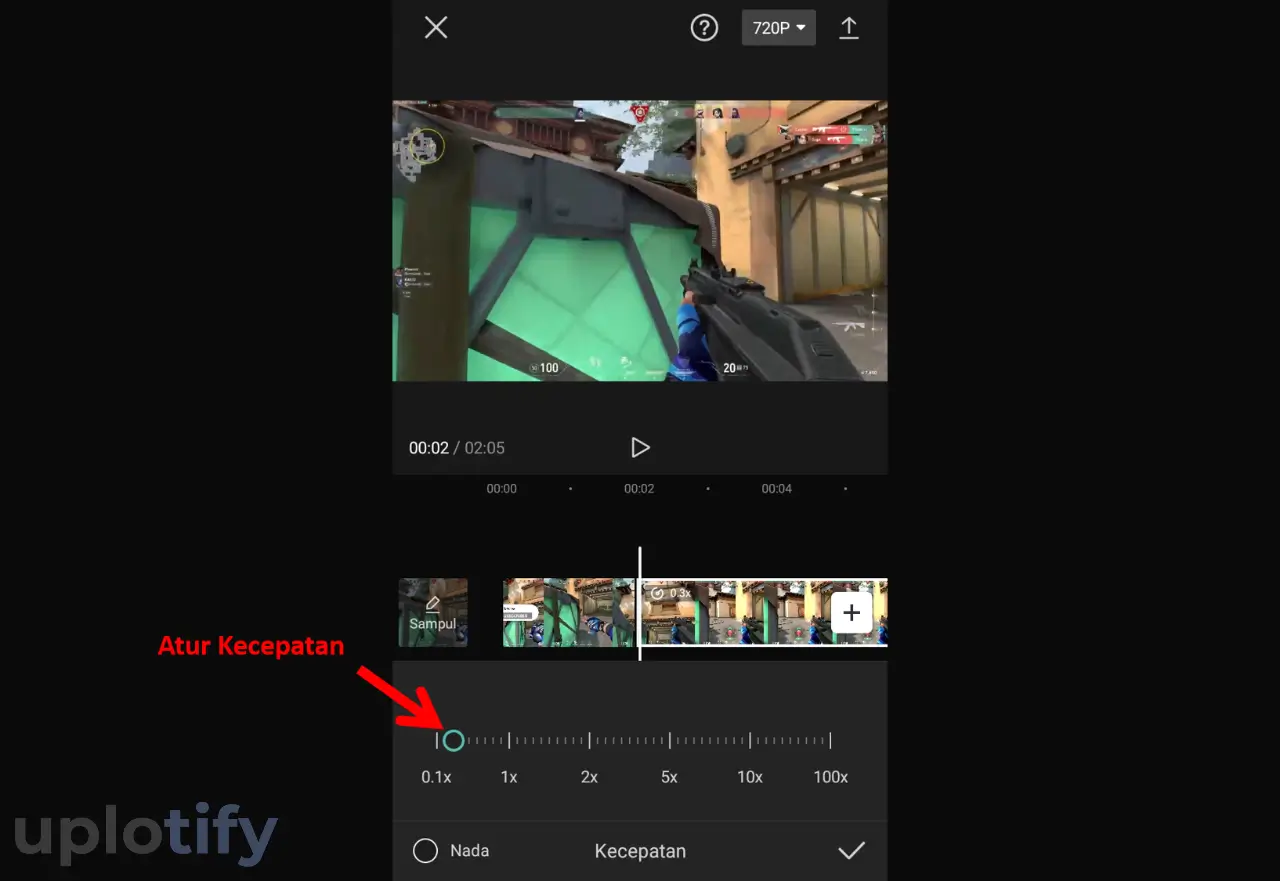Click the 00:00 timeline ruler mark
This screenshot has width=1280, height=881.
point(502,489)
